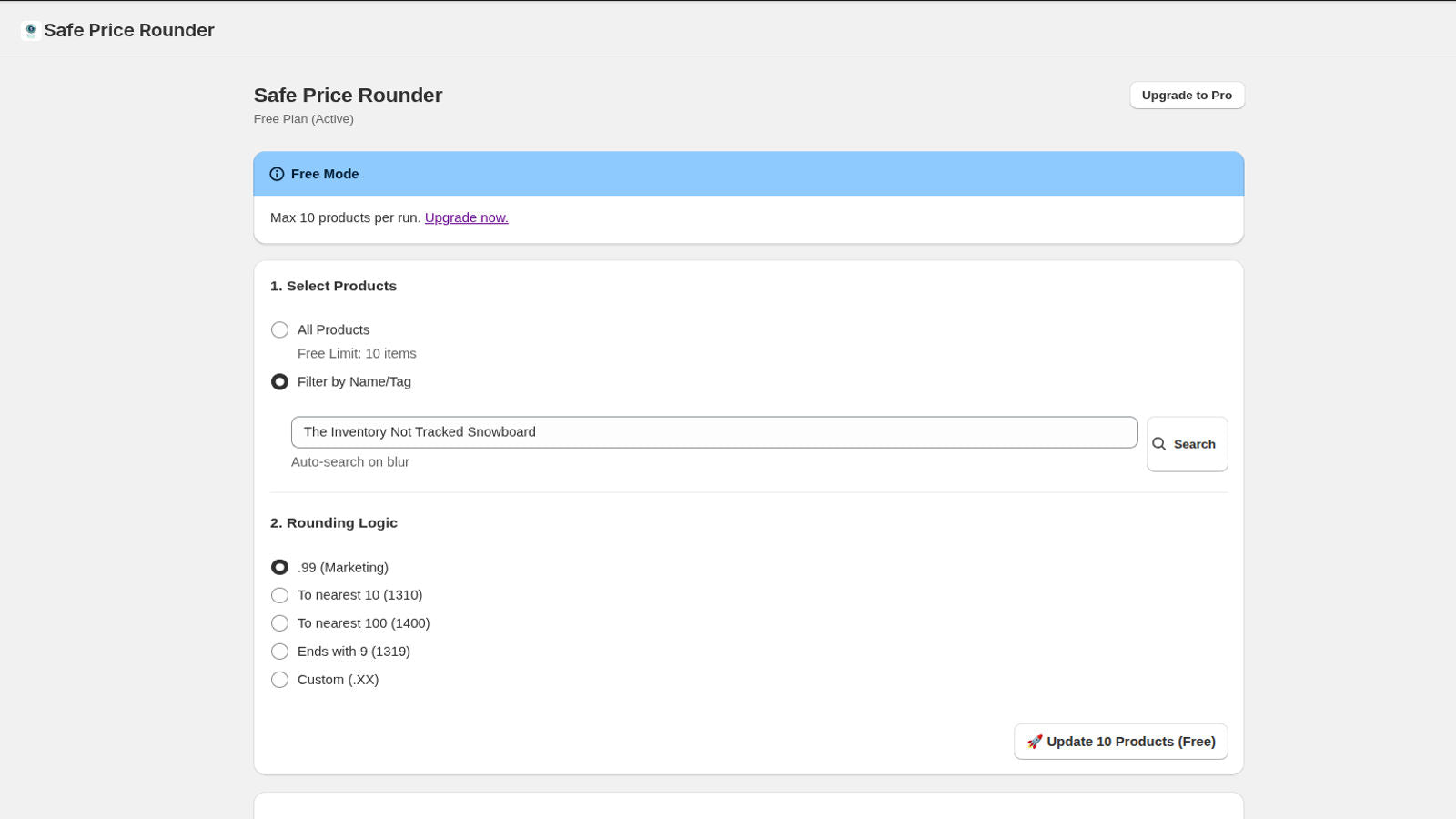This screenshot has width=1456, height=819.
Task: Click the rocket icon on the update button
Action: [x=1033, y=741]
